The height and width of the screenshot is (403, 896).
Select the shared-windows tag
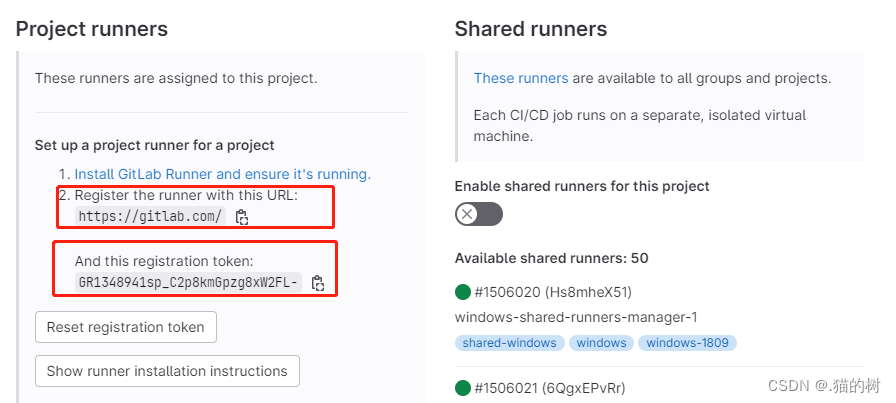coord(510,343)
